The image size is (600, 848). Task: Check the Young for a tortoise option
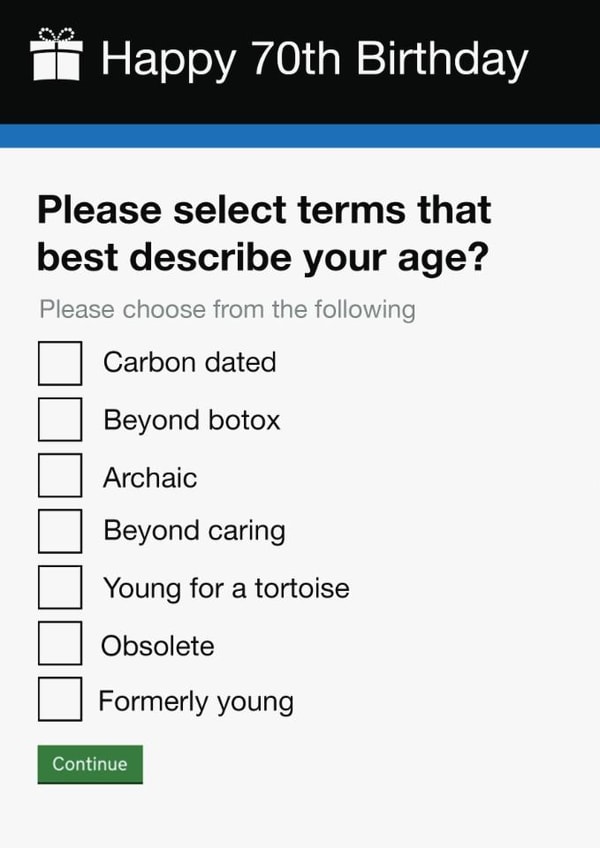[x=59, y=588]
